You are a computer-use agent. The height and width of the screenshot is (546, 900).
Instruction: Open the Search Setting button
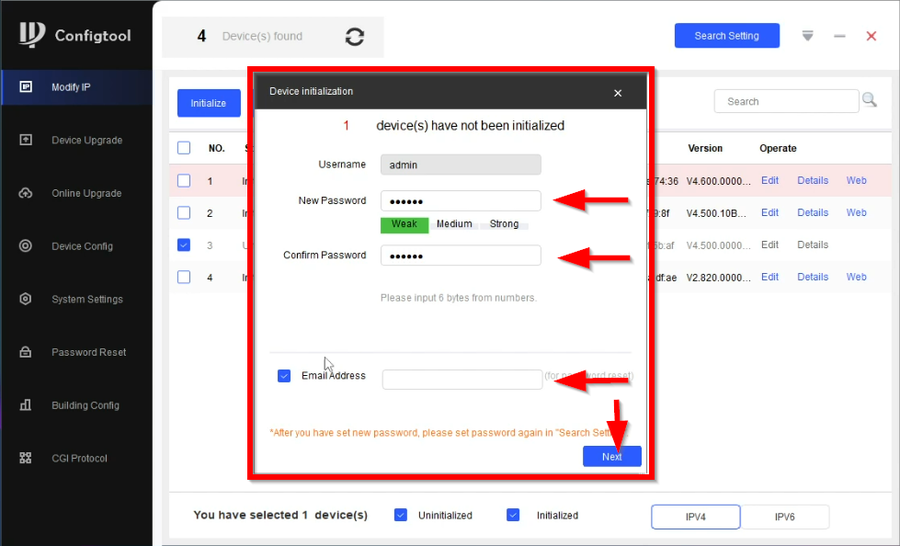pyautogui.click(x=727, y=36)
